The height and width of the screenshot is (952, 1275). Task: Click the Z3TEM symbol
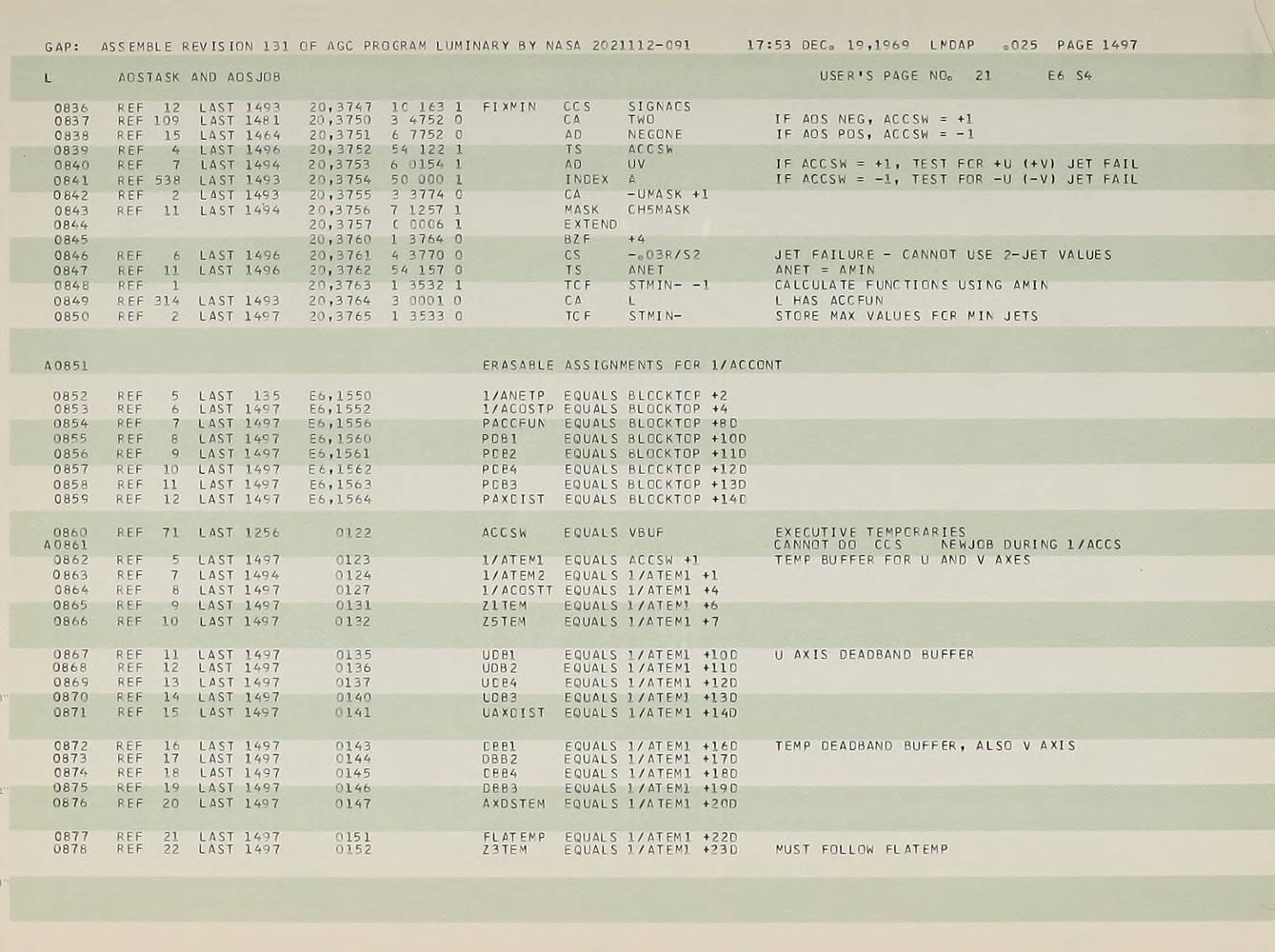coord(504,849)
